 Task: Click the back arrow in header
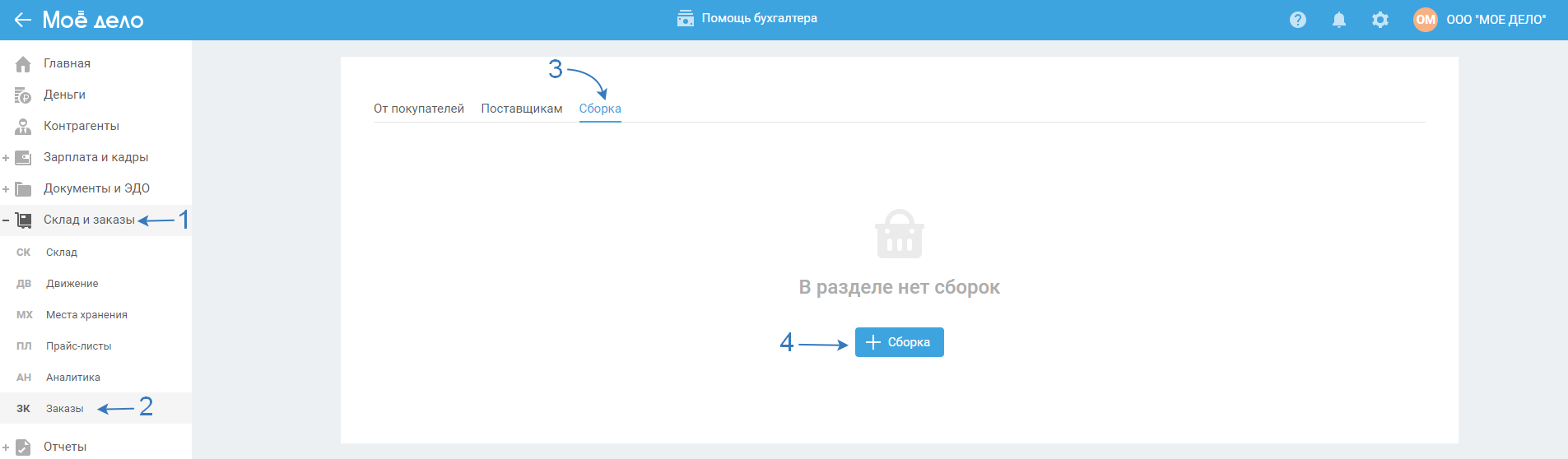22,20
